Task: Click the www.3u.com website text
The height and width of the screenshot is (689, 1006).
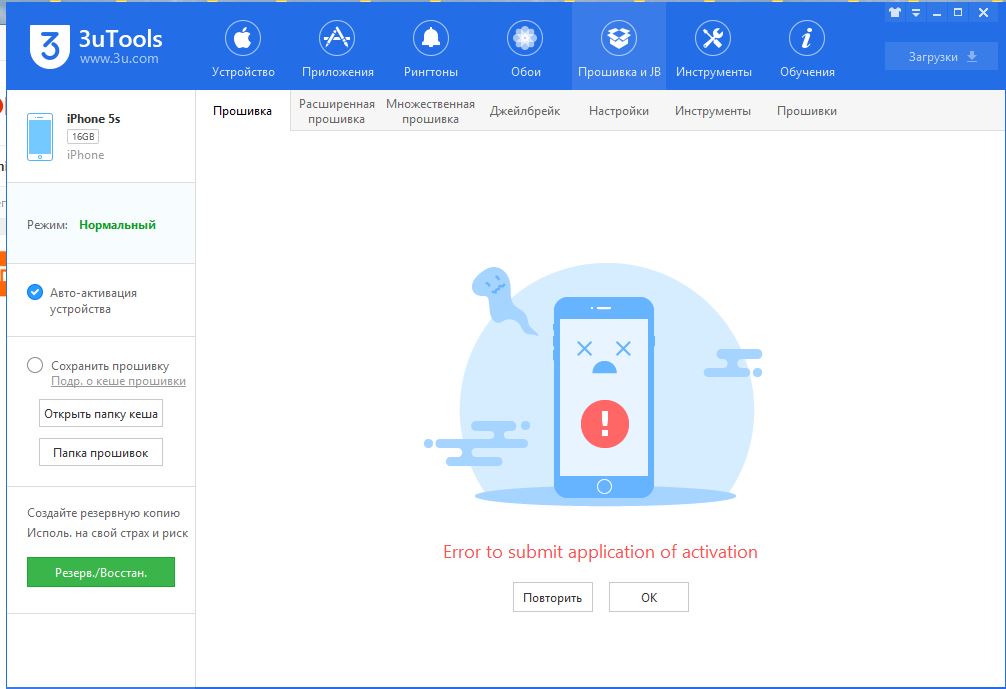Action: click(x=119, y=58)
